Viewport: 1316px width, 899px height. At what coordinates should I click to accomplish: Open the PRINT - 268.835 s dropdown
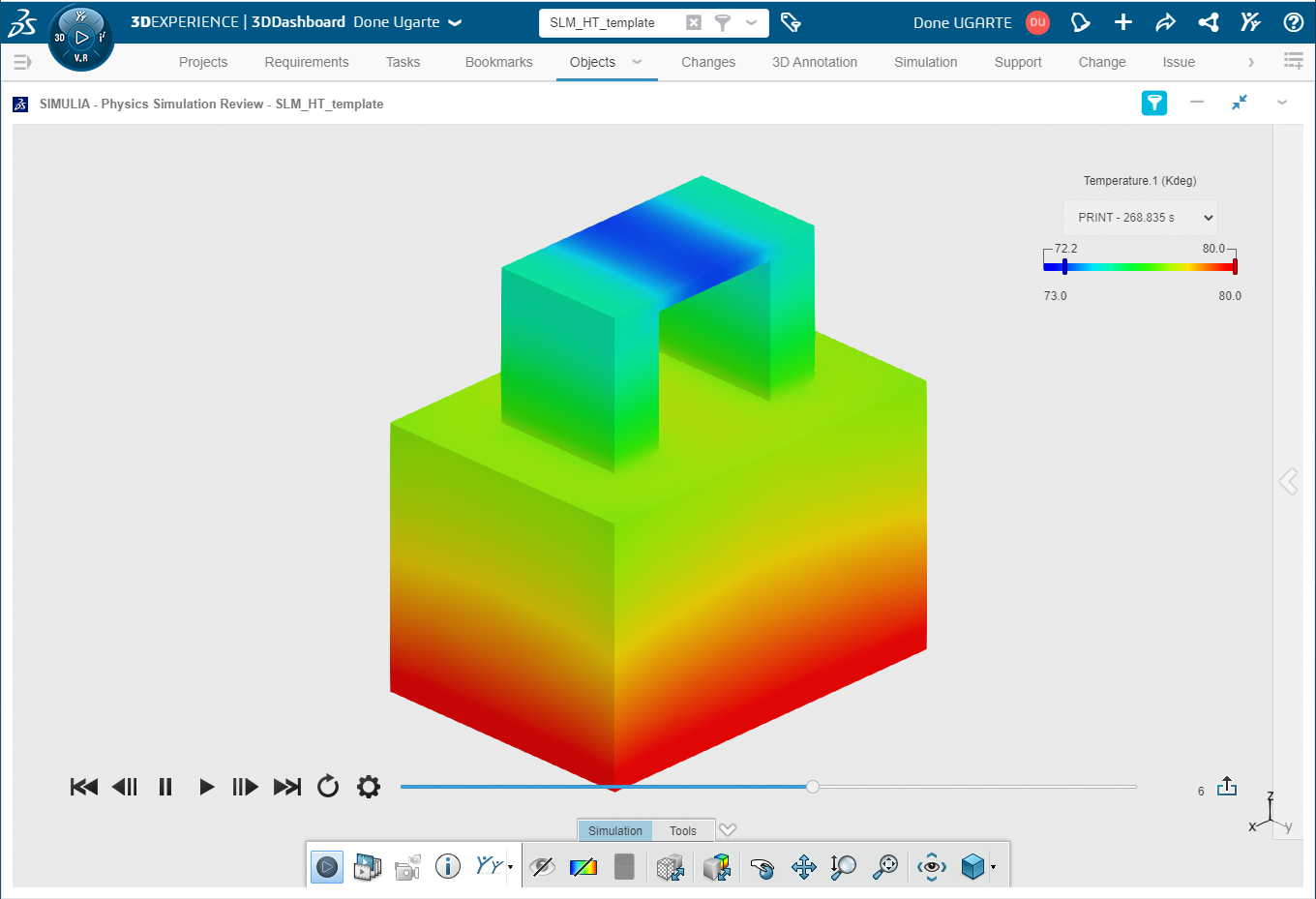1140,218
